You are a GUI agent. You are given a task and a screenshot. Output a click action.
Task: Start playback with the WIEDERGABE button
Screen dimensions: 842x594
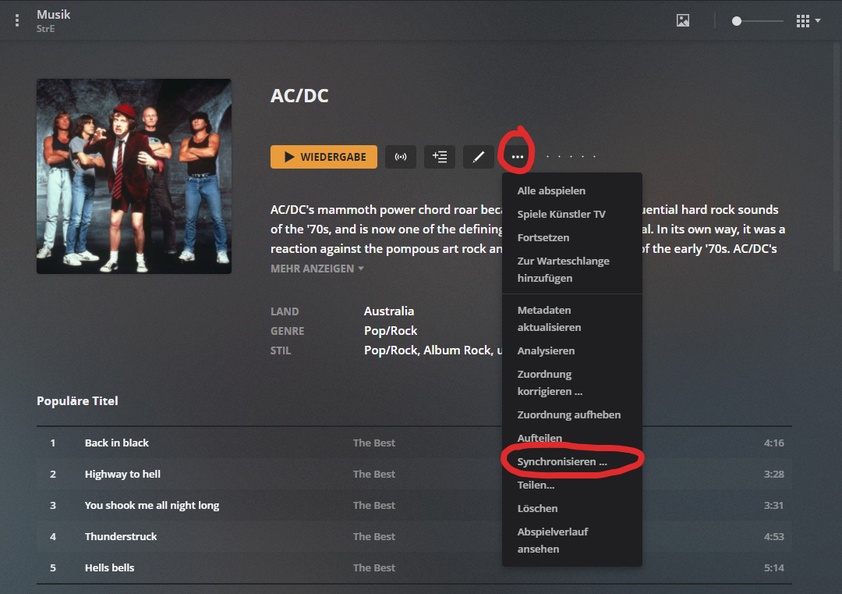point(324,157)
